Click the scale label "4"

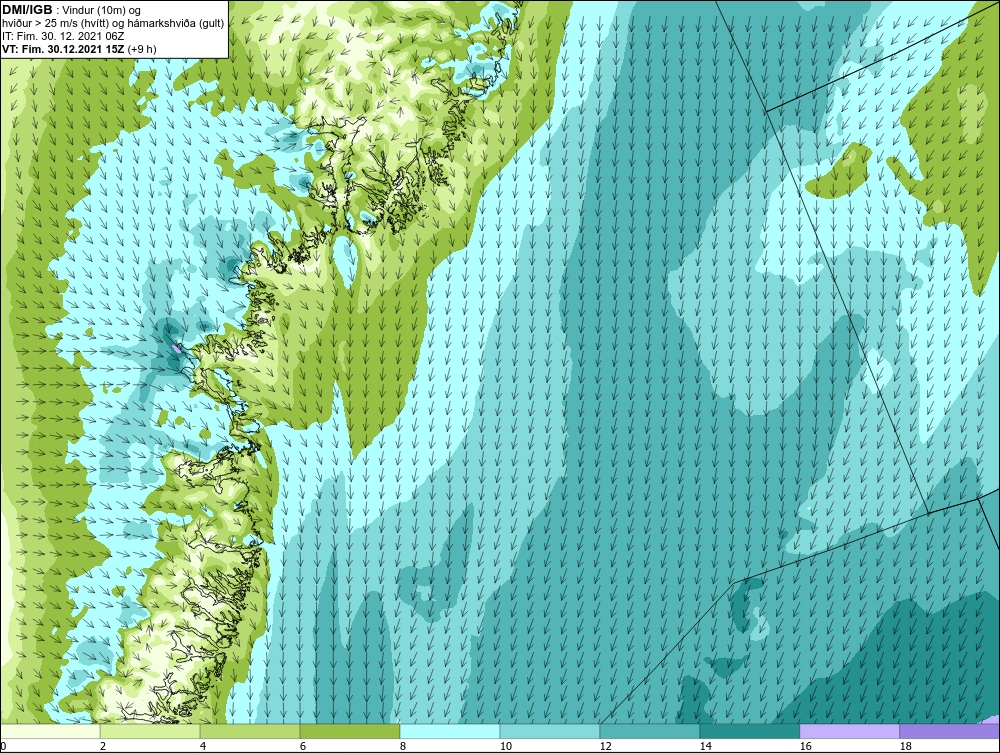coord(203,746)
